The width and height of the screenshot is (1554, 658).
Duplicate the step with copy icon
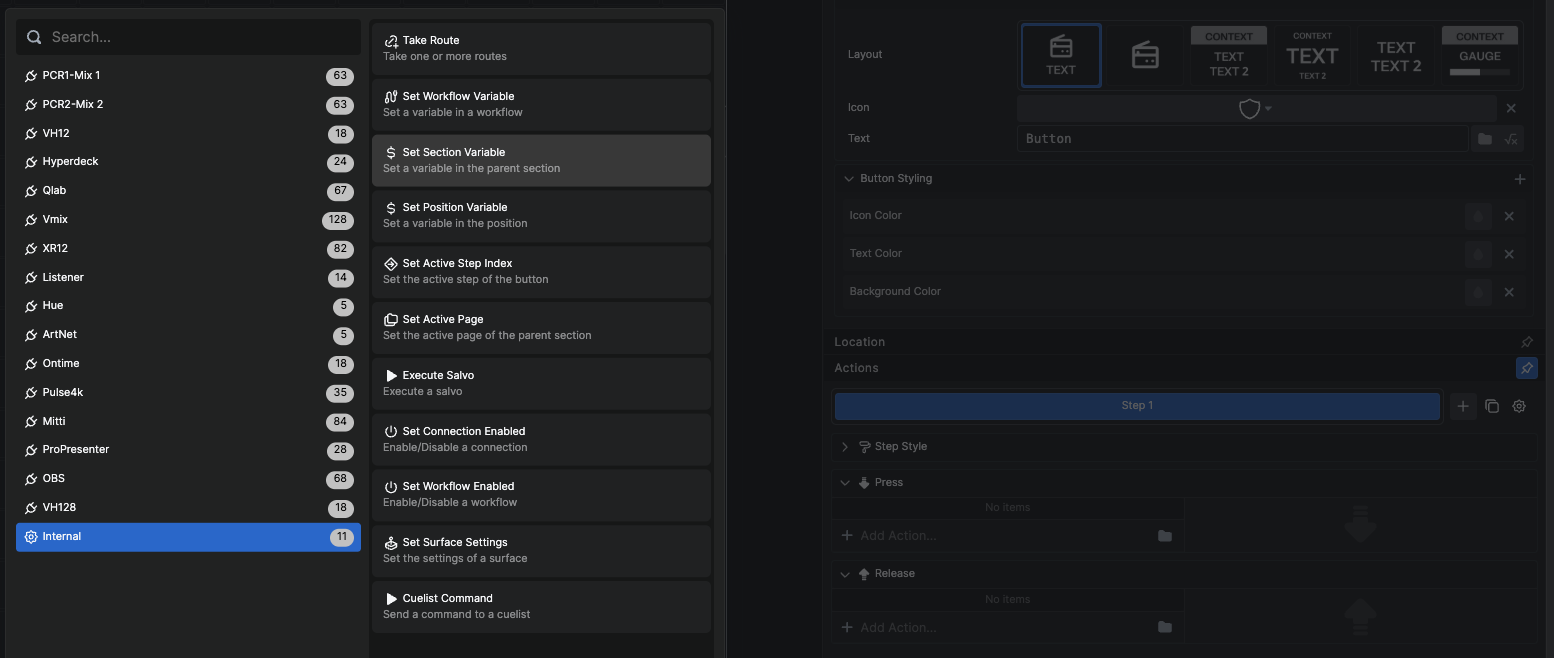pos(1492,406)
